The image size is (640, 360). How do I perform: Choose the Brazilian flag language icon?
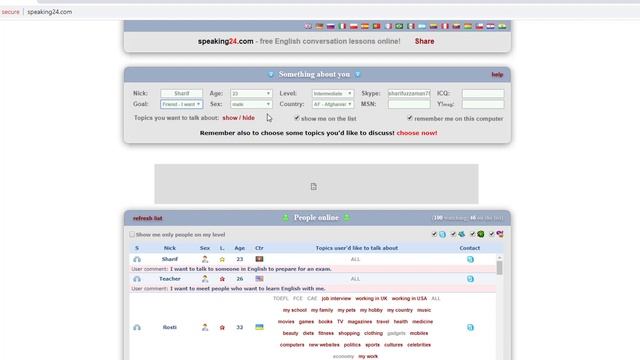click(x=399, y=26)
